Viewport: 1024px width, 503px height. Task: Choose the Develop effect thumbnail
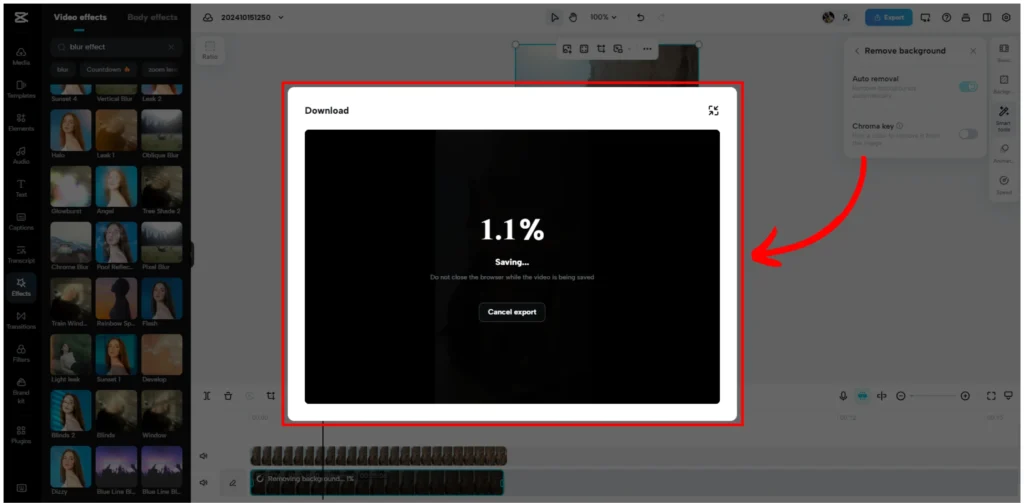[161, 355]
